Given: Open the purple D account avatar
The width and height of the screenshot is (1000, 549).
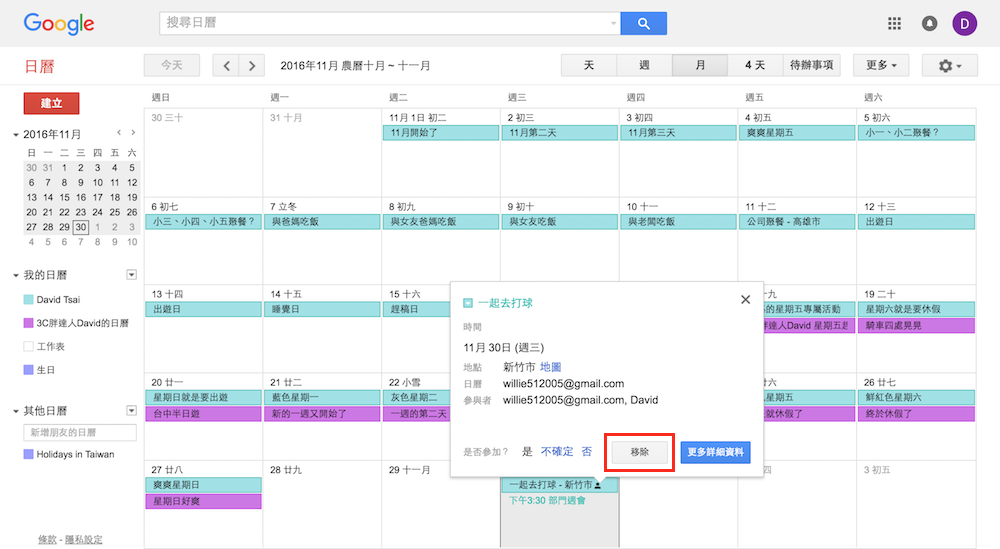Looking at the screenshot, I should (x=964, y=24).
